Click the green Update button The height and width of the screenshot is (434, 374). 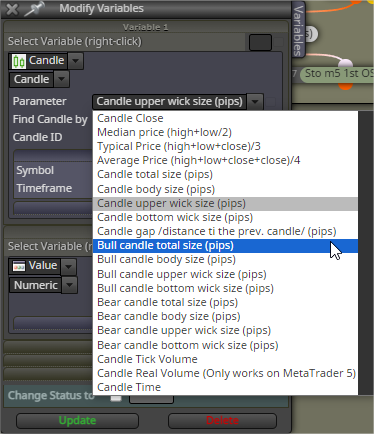77,421
